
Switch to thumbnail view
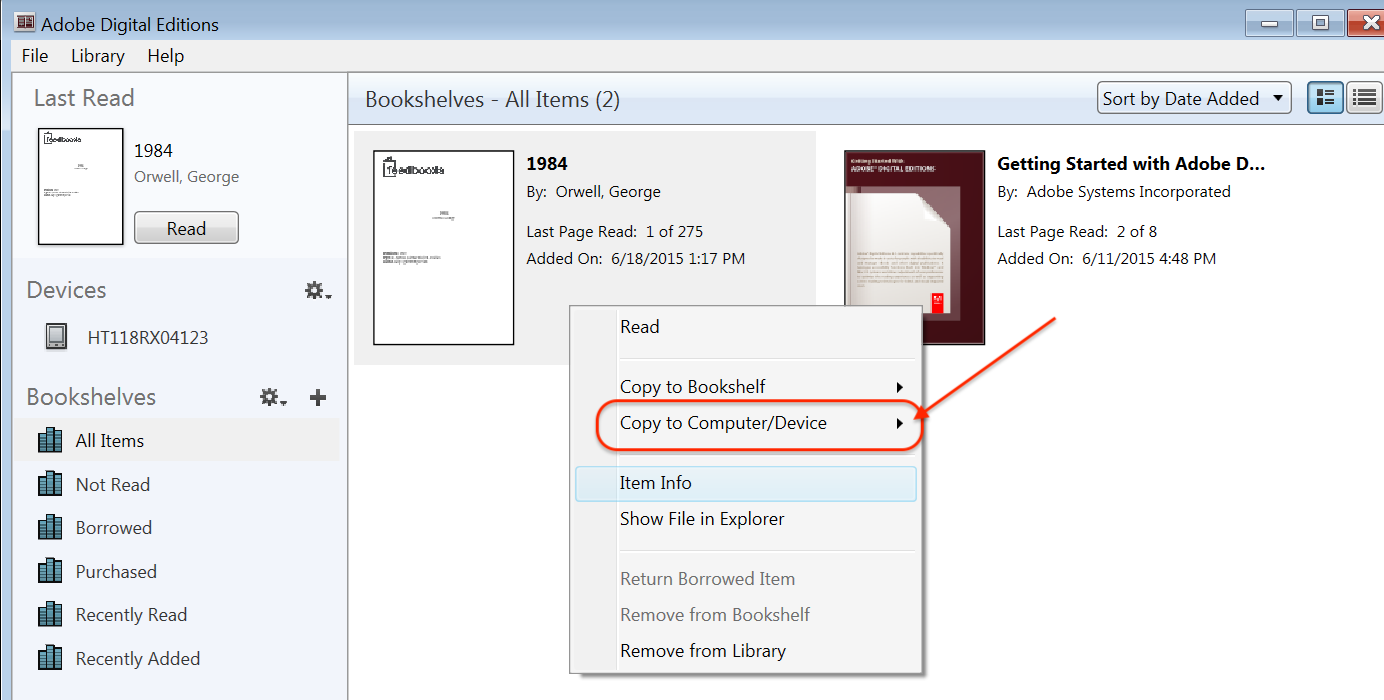pos(1326,98)
